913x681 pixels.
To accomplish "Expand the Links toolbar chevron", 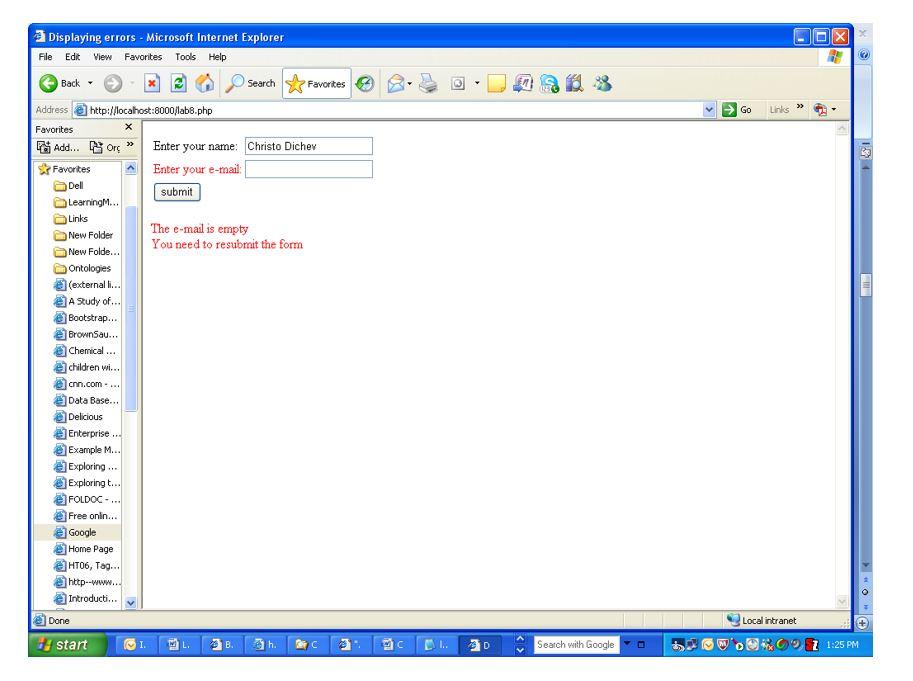I will point(800,107).
